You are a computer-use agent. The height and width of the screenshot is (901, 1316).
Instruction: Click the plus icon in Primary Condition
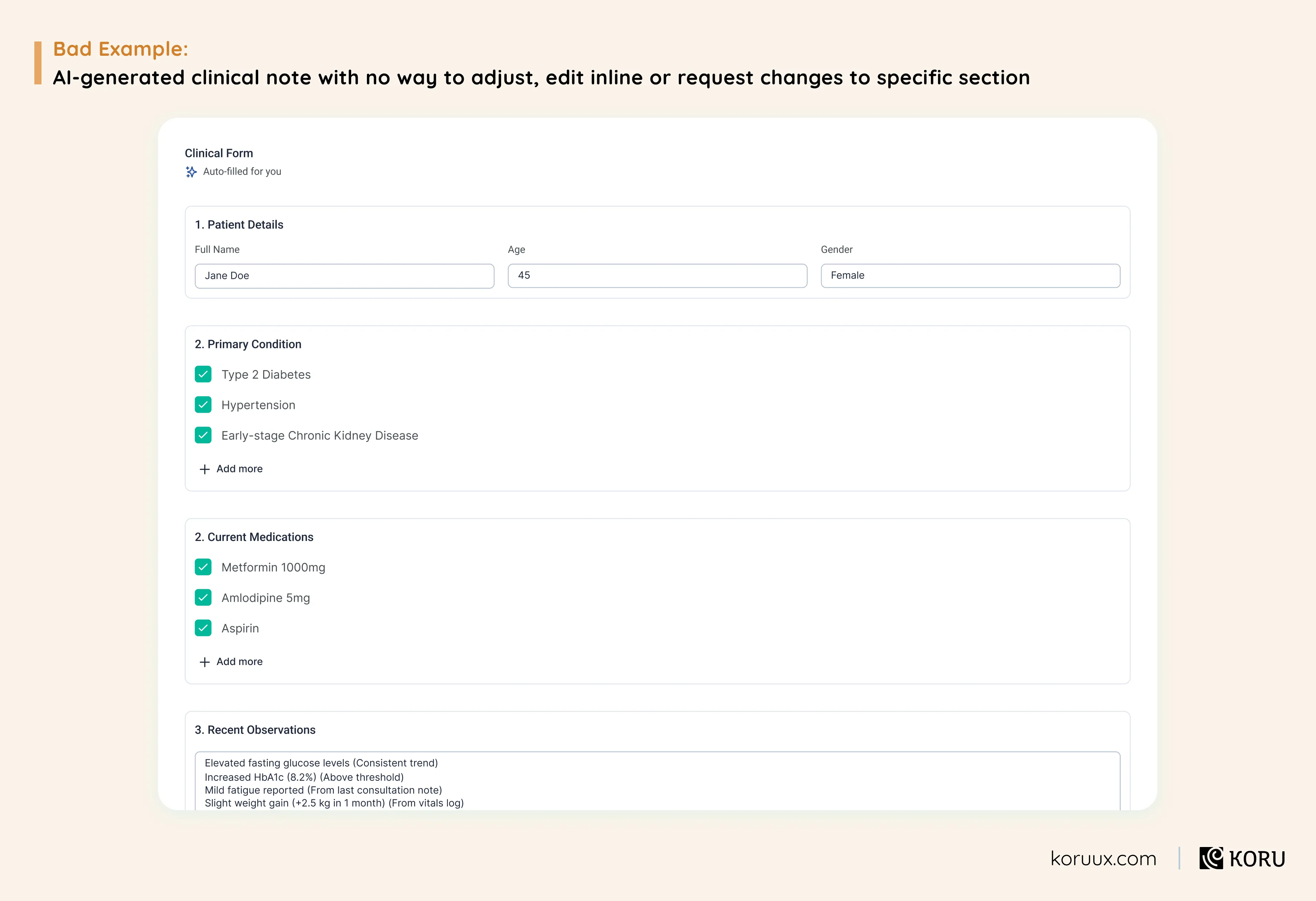[205, 469]
